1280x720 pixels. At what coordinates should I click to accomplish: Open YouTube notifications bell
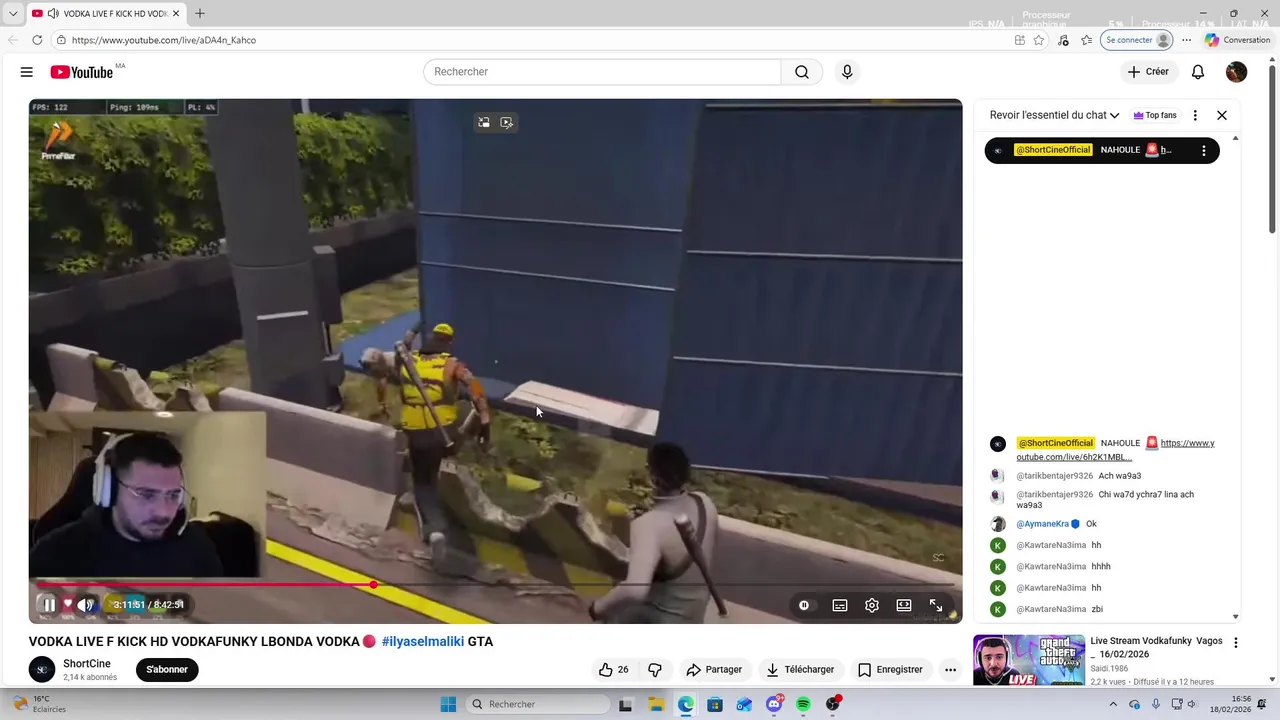point(1198,72)
